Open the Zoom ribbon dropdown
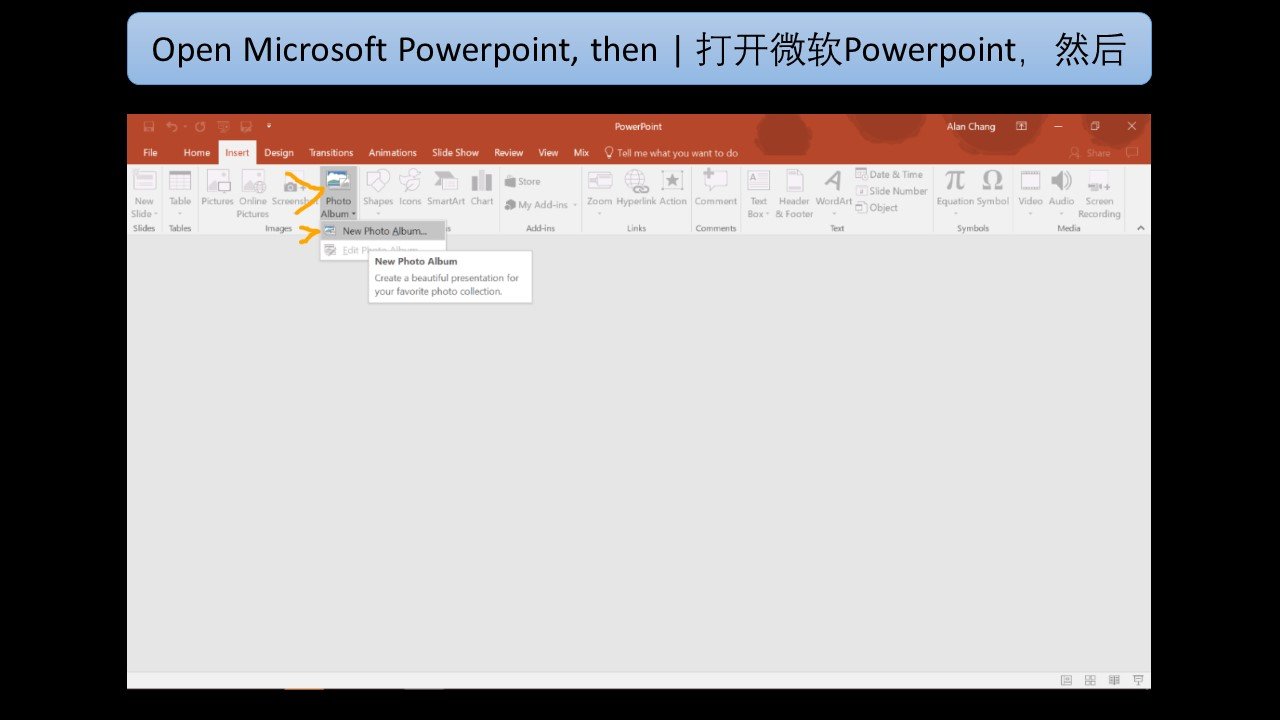1280x720 pixels. 599,194
